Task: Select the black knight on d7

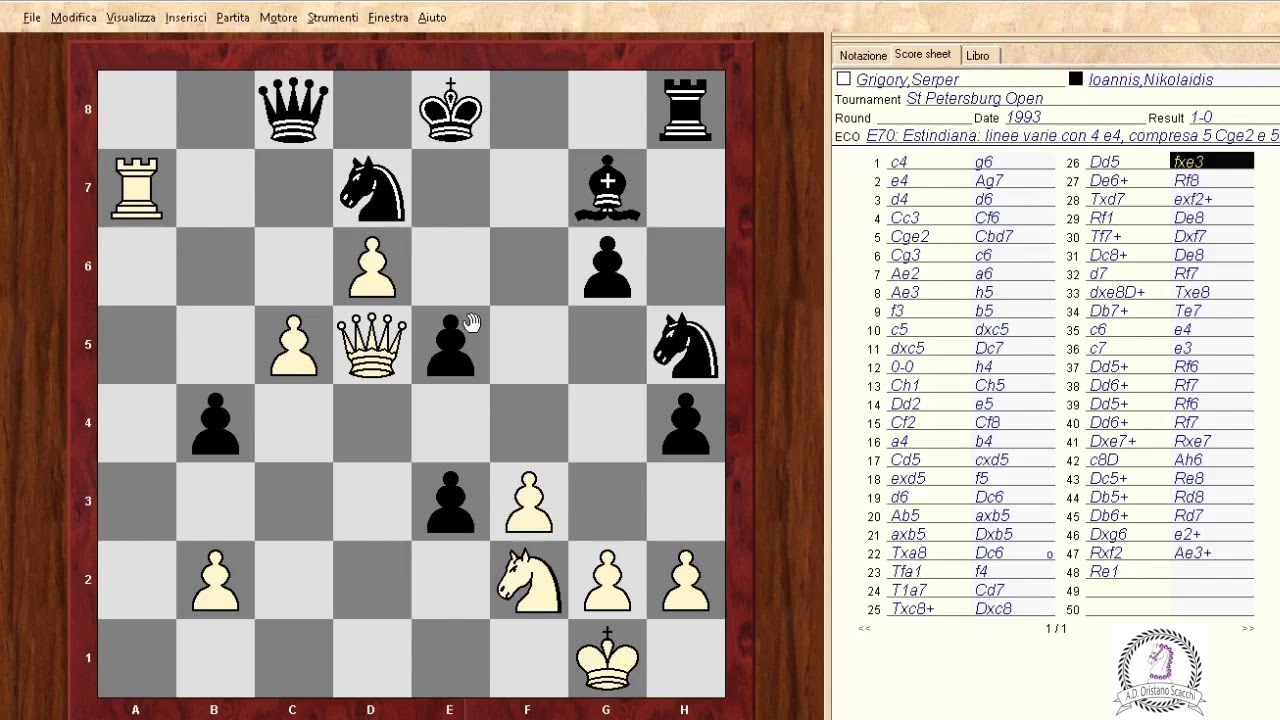Action: [x=372, y=188]
